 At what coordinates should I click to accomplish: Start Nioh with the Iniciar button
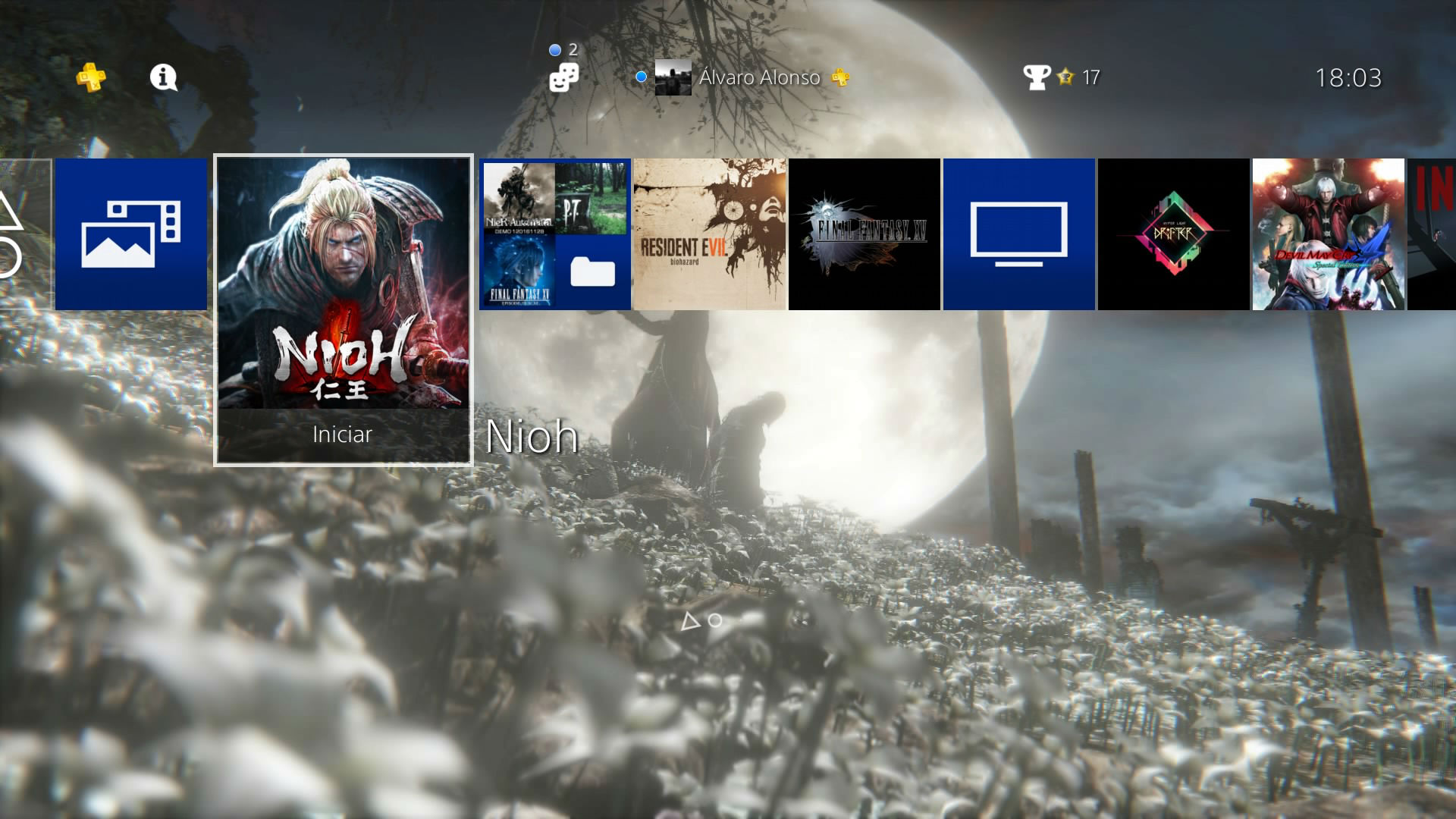pyautogui.click(x=343, y=435)
